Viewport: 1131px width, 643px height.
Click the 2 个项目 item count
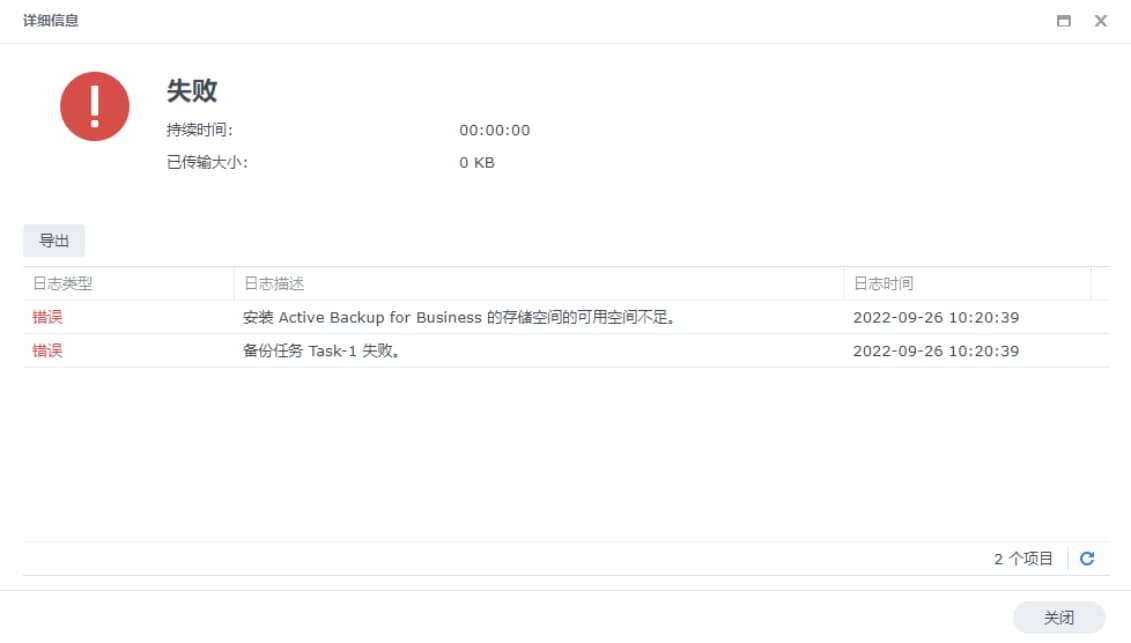click(x=1023, y=559)
